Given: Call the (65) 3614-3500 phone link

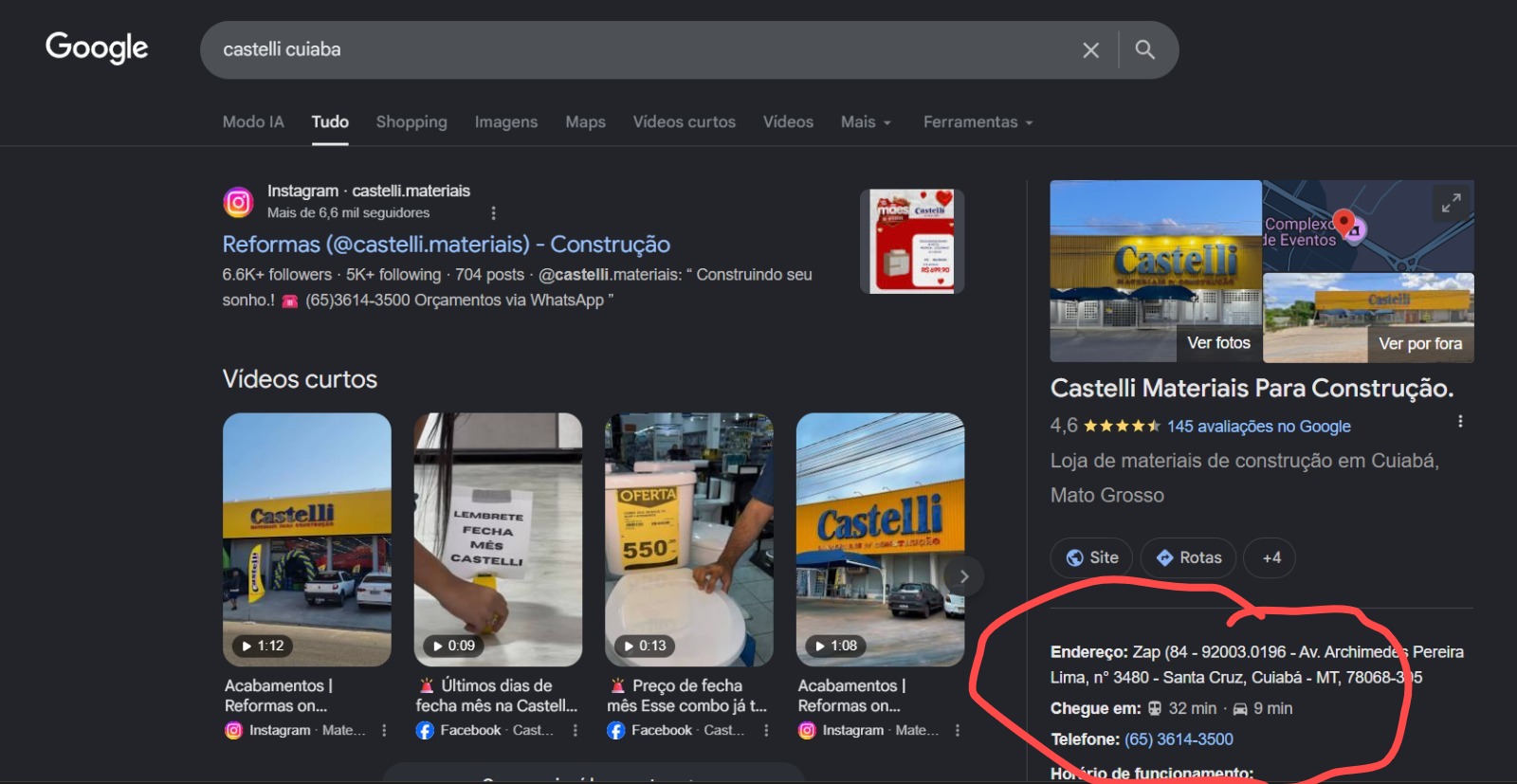Looking at the screenshot, I should [1179, 739].
